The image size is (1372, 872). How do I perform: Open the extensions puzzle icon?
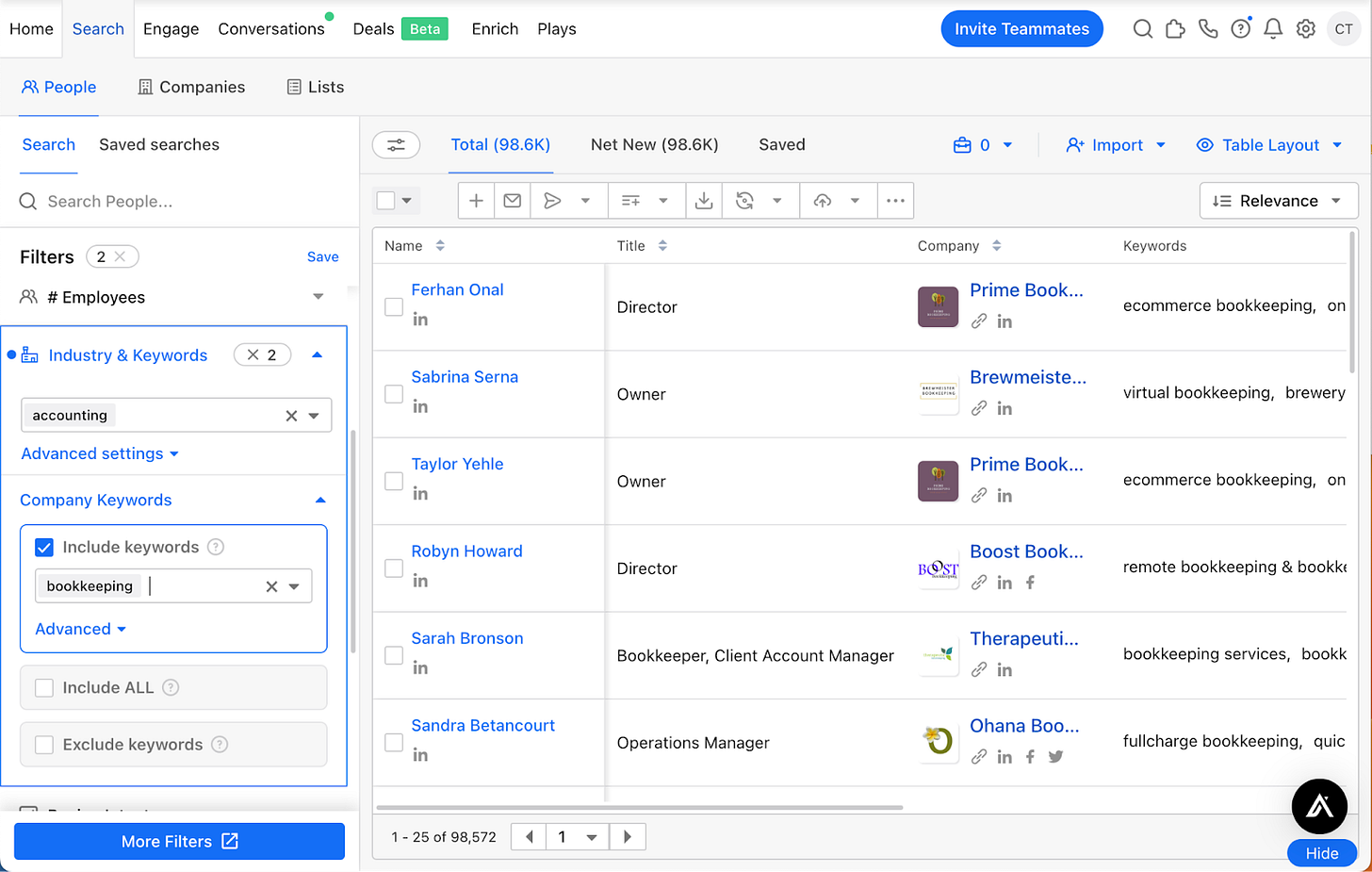tap(1175, 29)
